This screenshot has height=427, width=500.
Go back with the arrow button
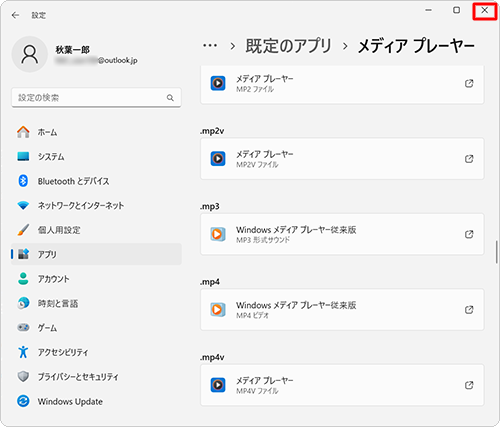pyautogui.click(x=15, y=15)
